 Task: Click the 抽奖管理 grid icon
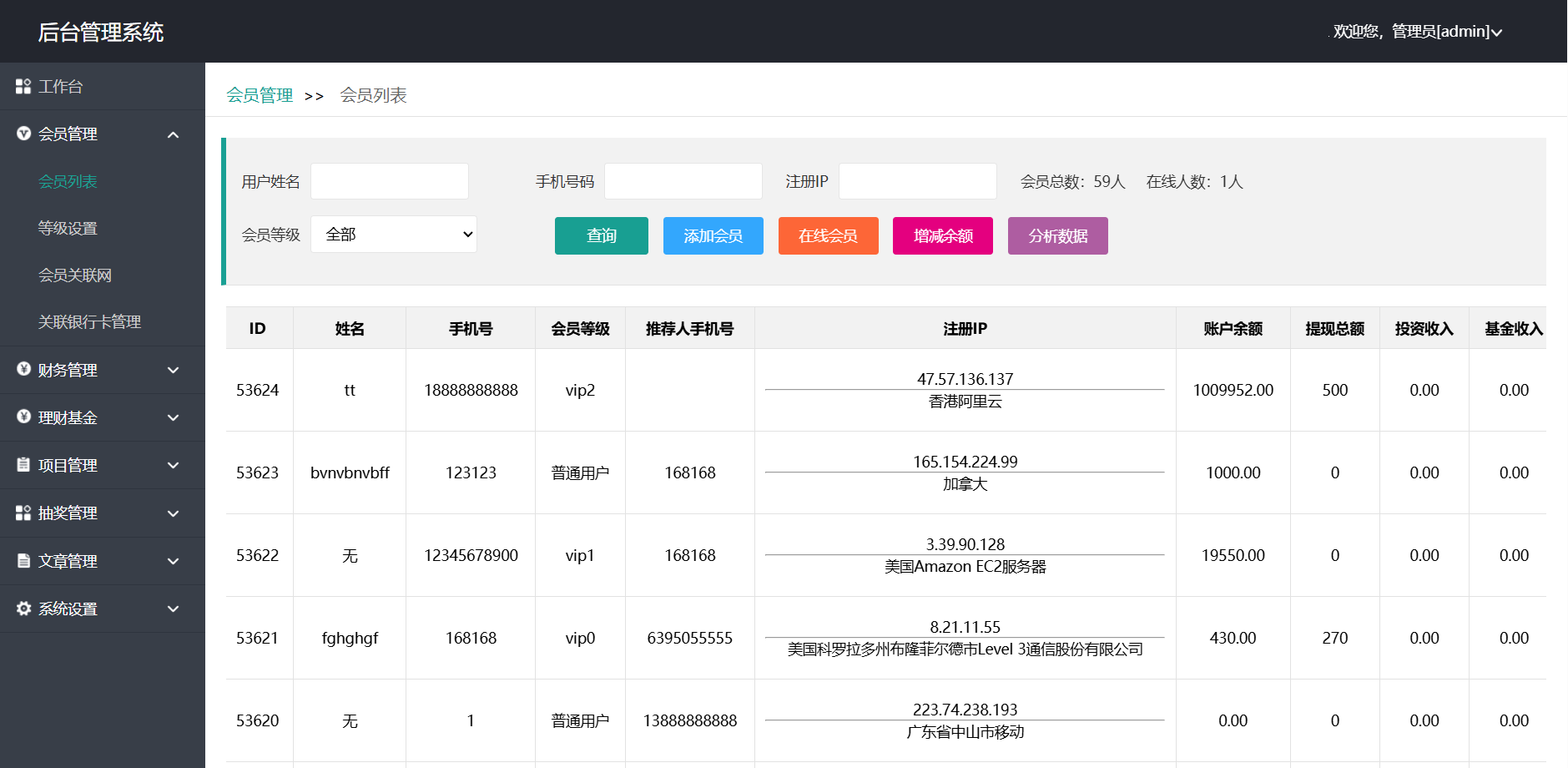click(23, 513)
